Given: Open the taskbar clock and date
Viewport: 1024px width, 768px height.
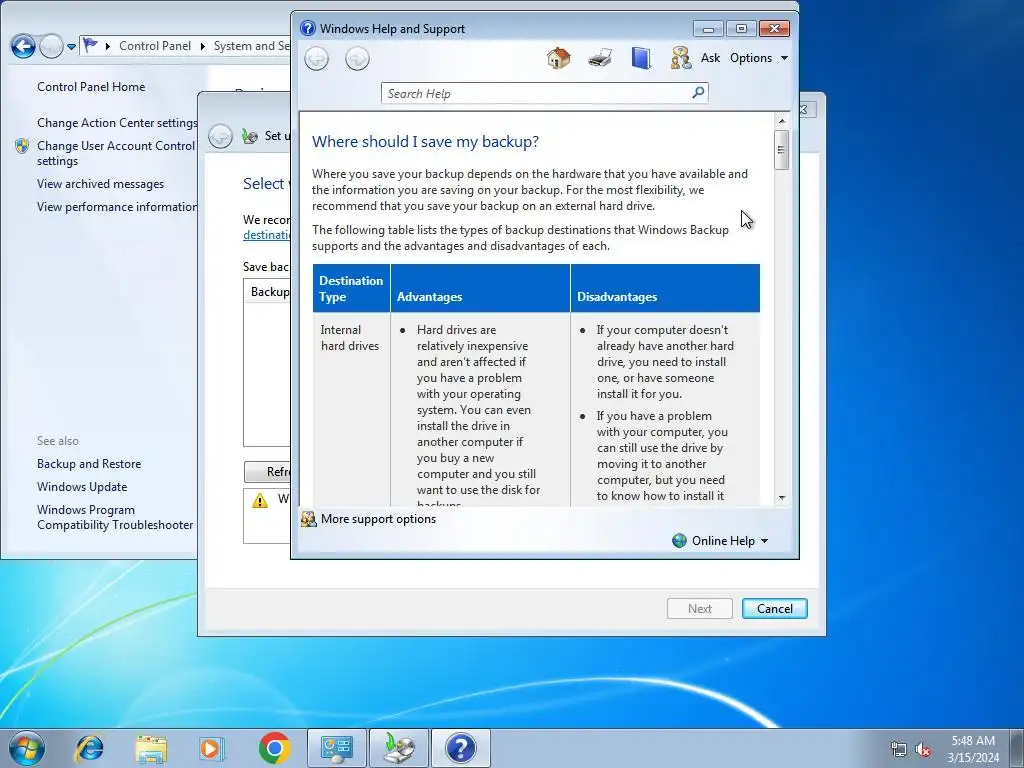Looking at the screenshot, I should (973, 749).
